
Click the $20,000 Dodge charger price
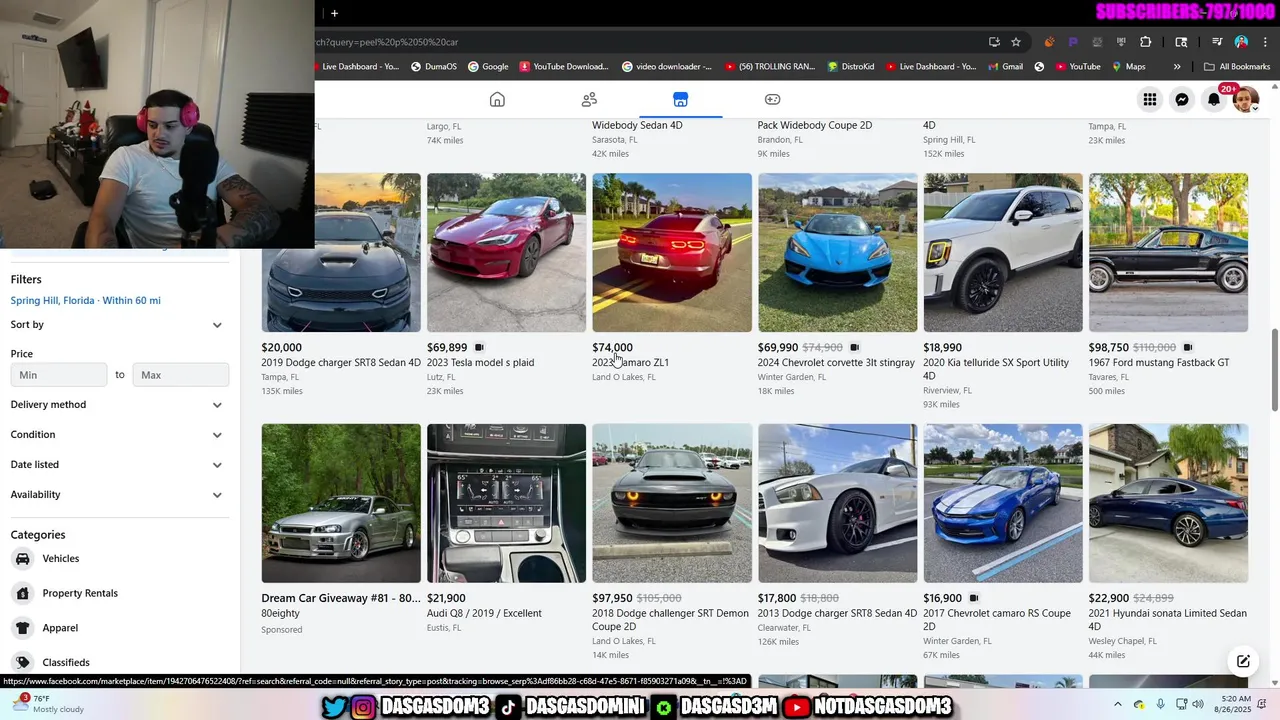(281, 348)
